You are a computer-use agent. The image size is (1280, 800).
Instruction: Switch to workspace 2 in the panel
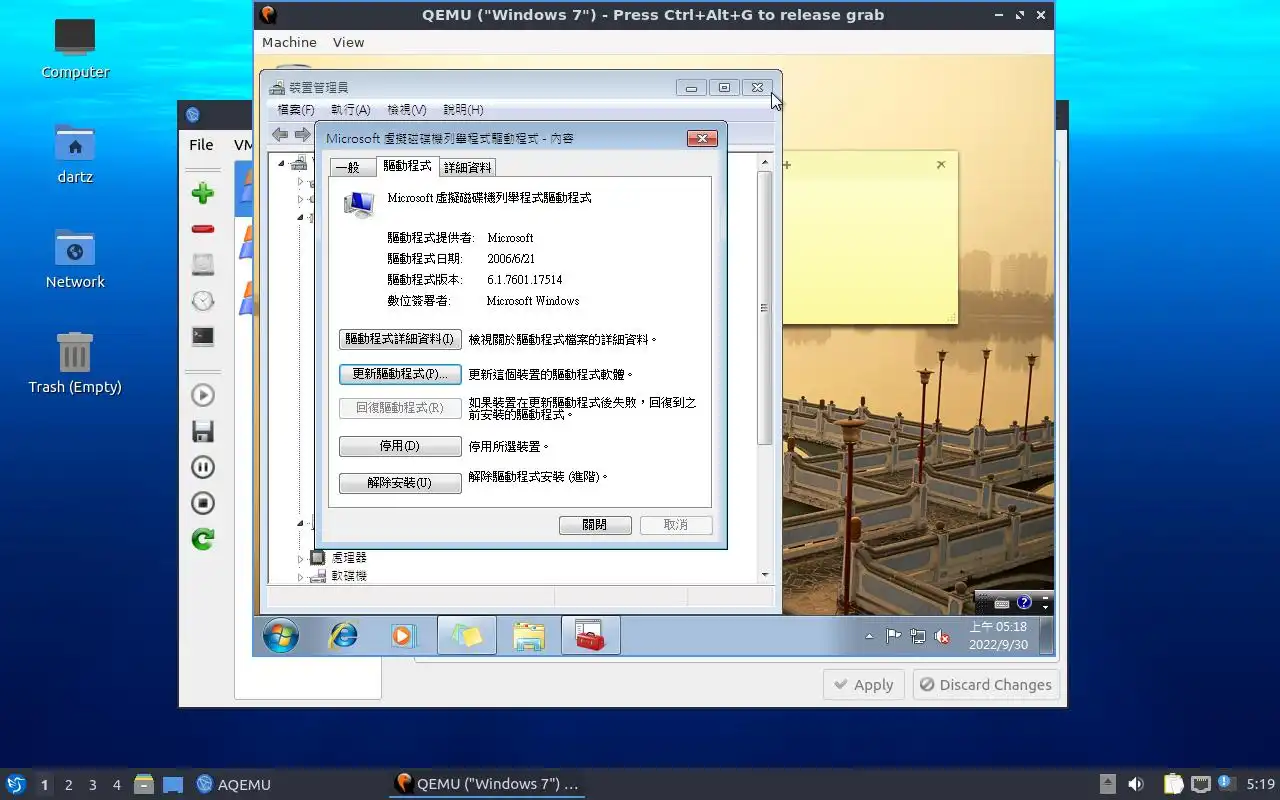69,785
